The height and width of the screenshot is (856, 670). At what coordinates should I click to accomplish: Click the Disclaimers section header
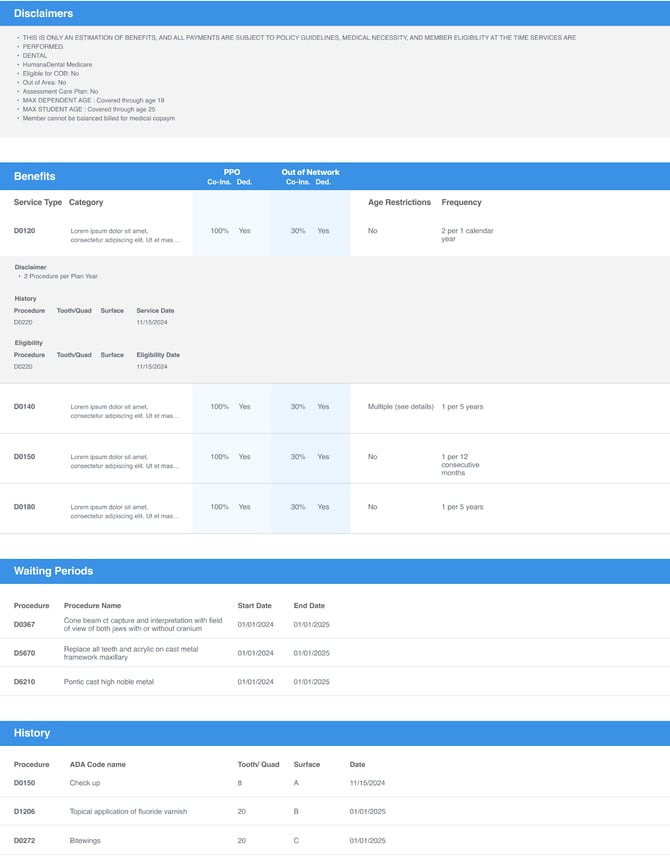43,14
